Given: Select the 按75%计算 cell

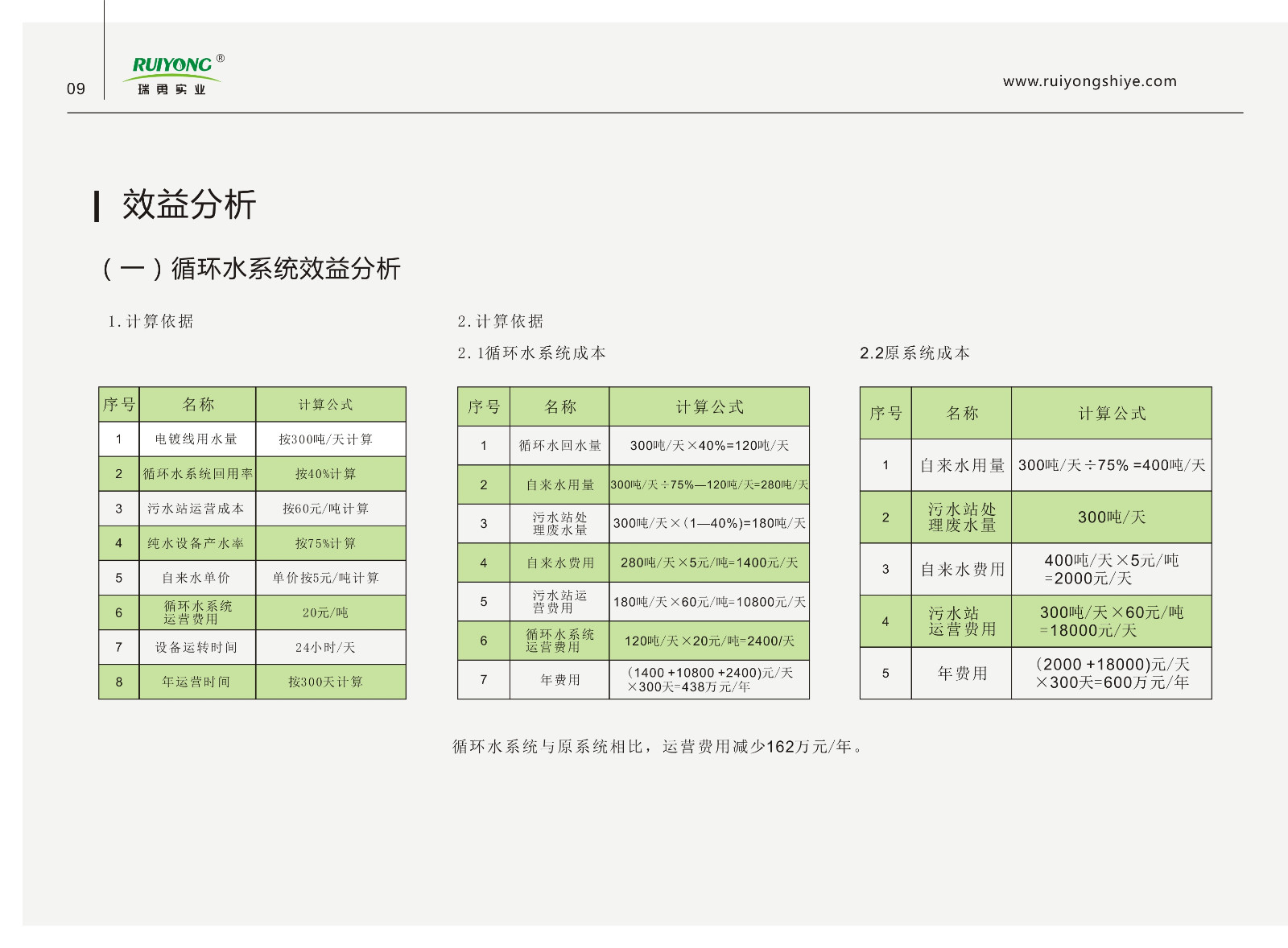Looking at the screenshot, I should (331, 543).
